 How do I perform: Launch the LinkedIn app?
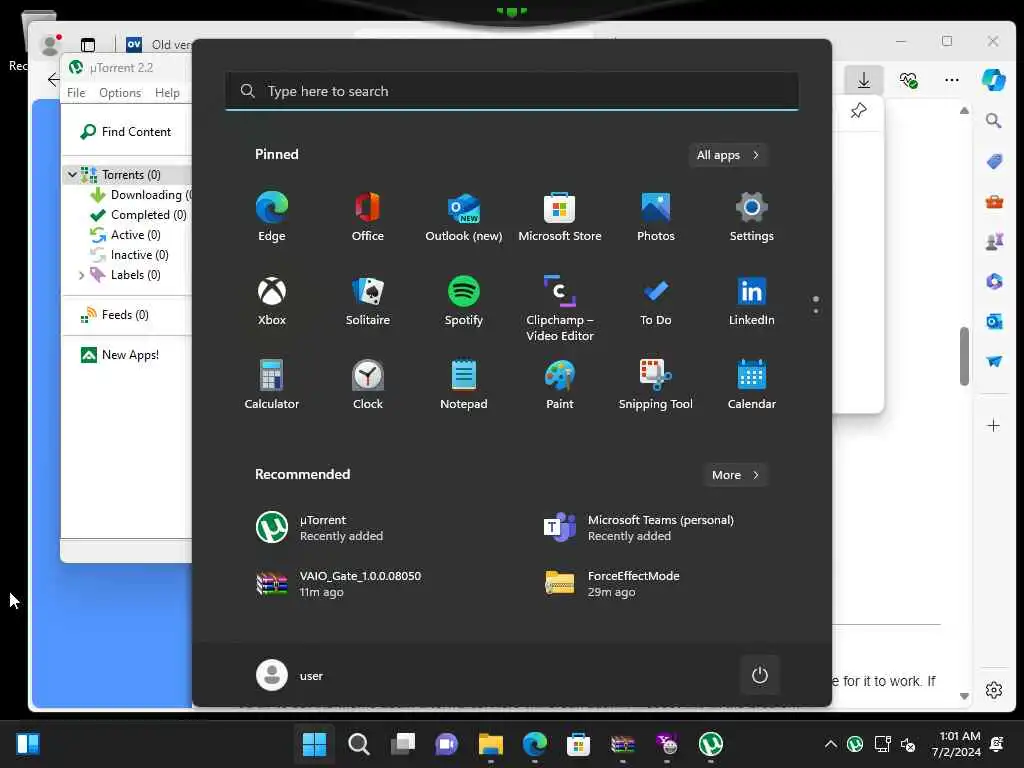[x=752, y=300]
